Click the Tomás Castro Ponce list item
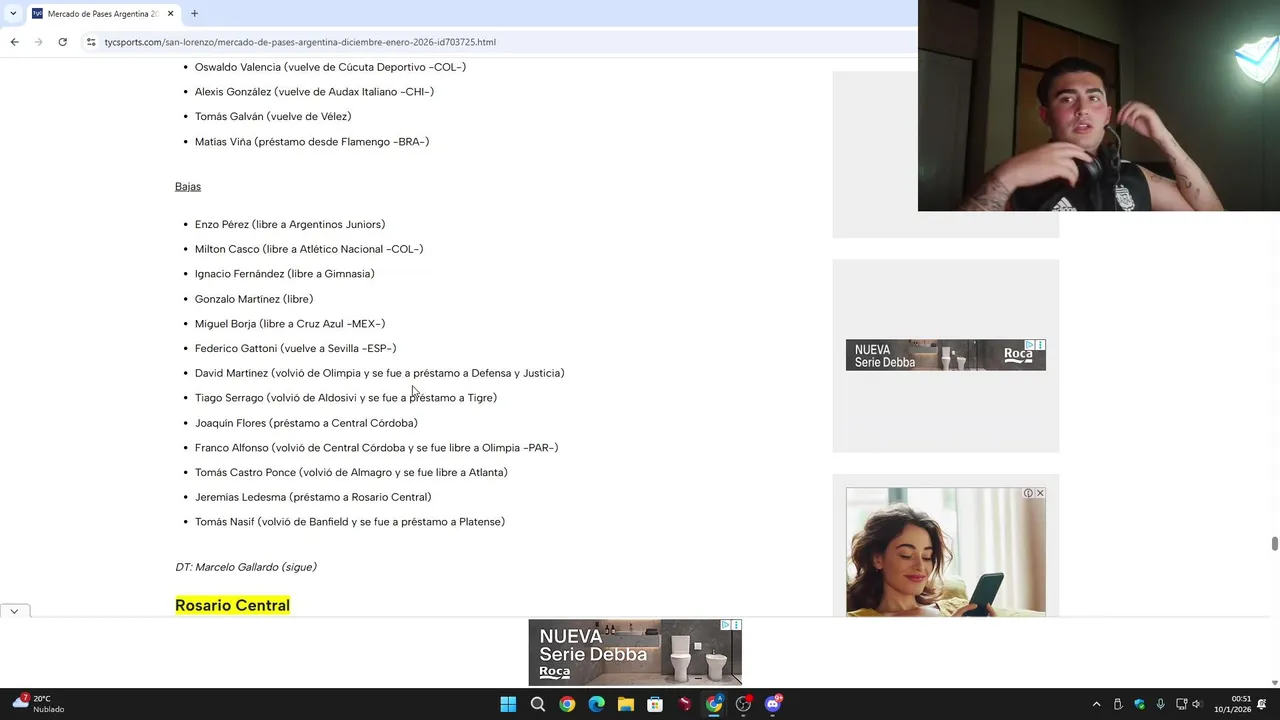 coord(351,472)
